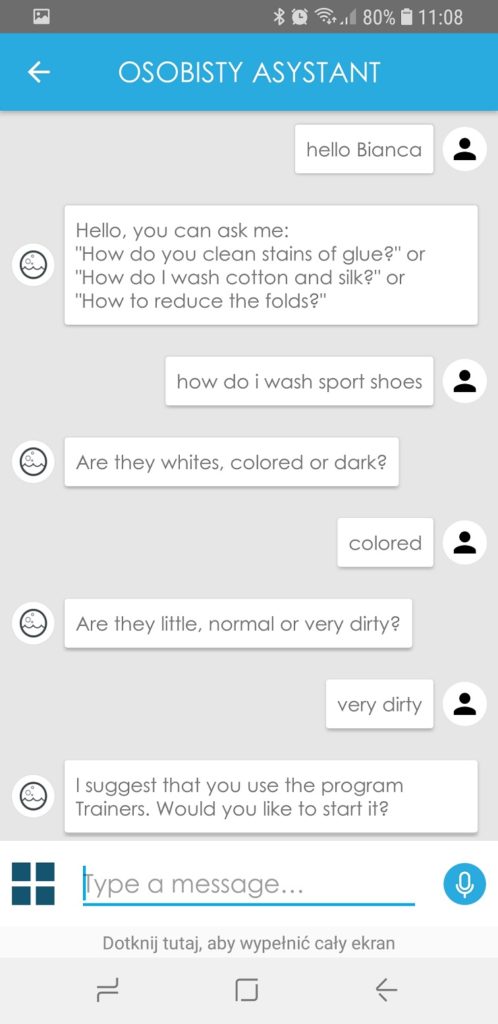Viewport: 498px width, 1024px height.
Task: Tap user avatar beside 'hello Bianca'
Action: 465,149
